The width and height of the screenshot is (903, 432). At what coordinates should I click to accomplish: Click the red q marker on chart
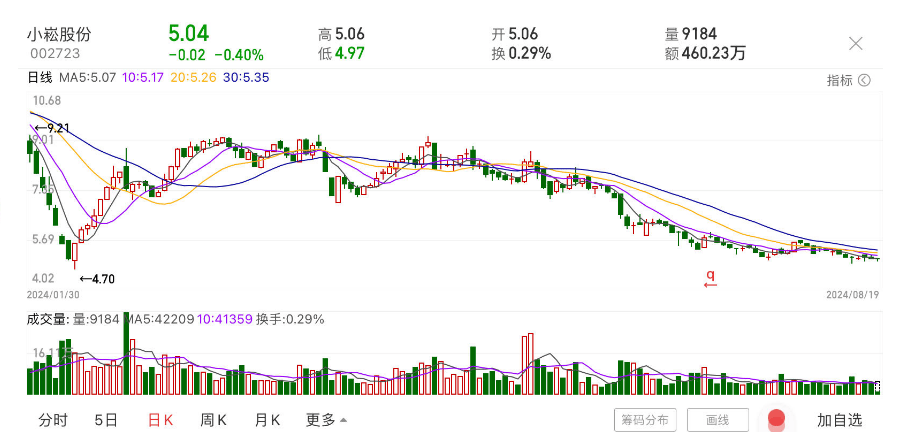(711, 277)
